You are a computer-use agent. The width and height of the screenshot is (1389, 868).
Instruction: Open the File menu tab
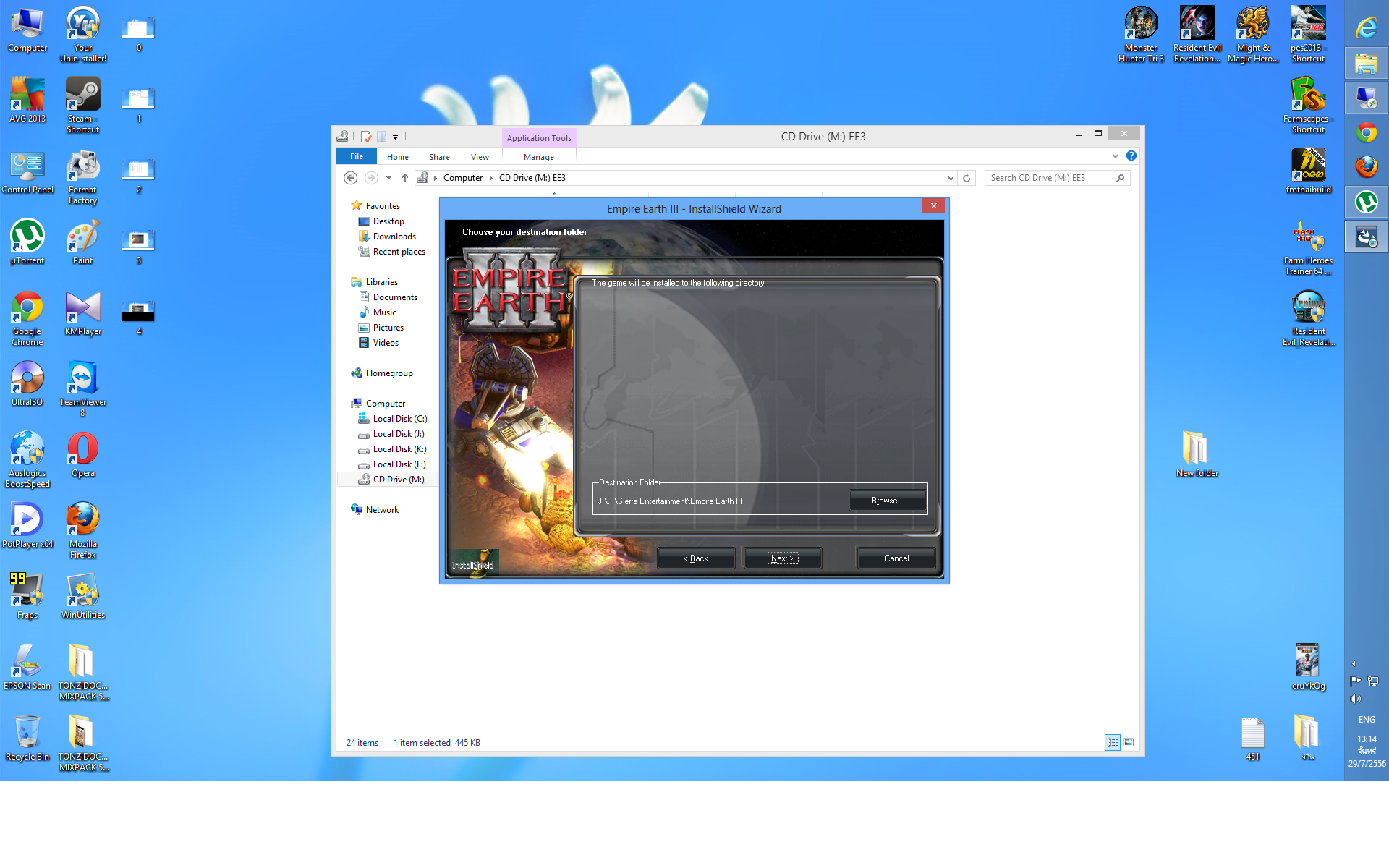click(356, 156)
